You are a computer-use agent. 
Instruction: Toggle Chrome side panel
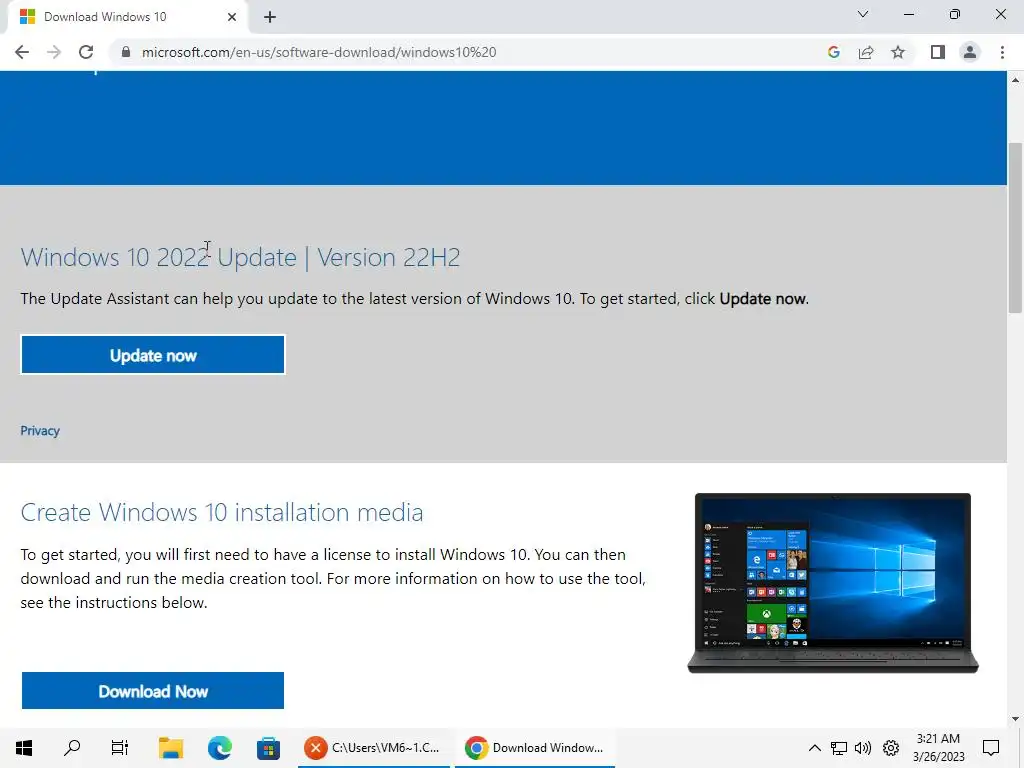pos(938,52)
